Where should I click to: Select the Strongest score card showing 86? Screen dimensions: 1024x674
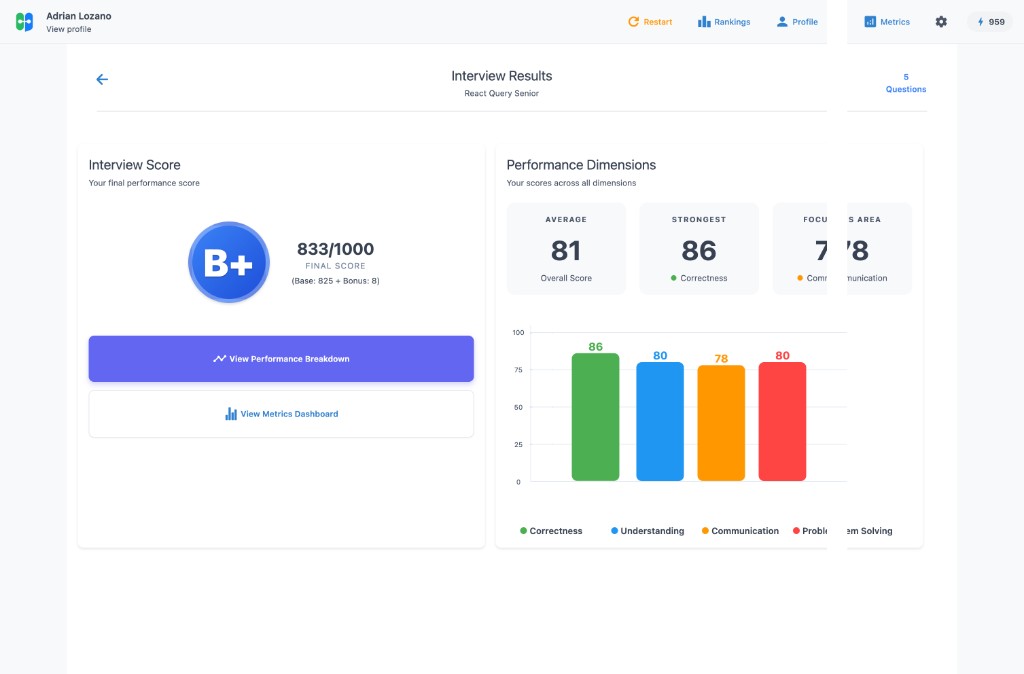point(698,248)
